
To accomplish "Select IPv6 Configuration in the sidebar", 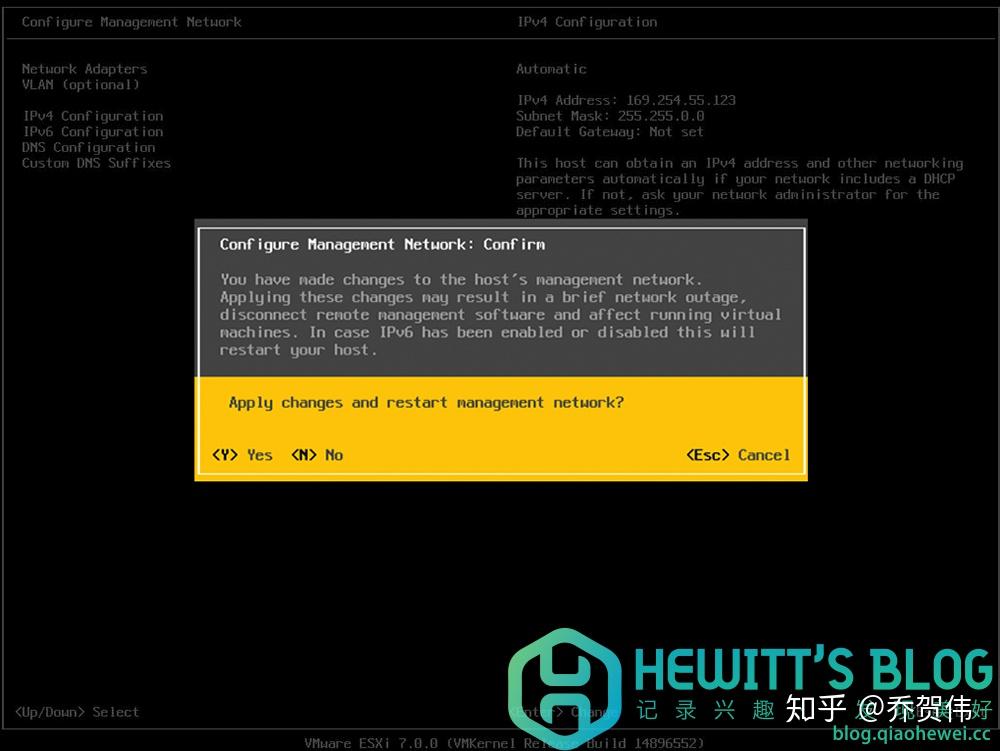I will coord(91,131).
